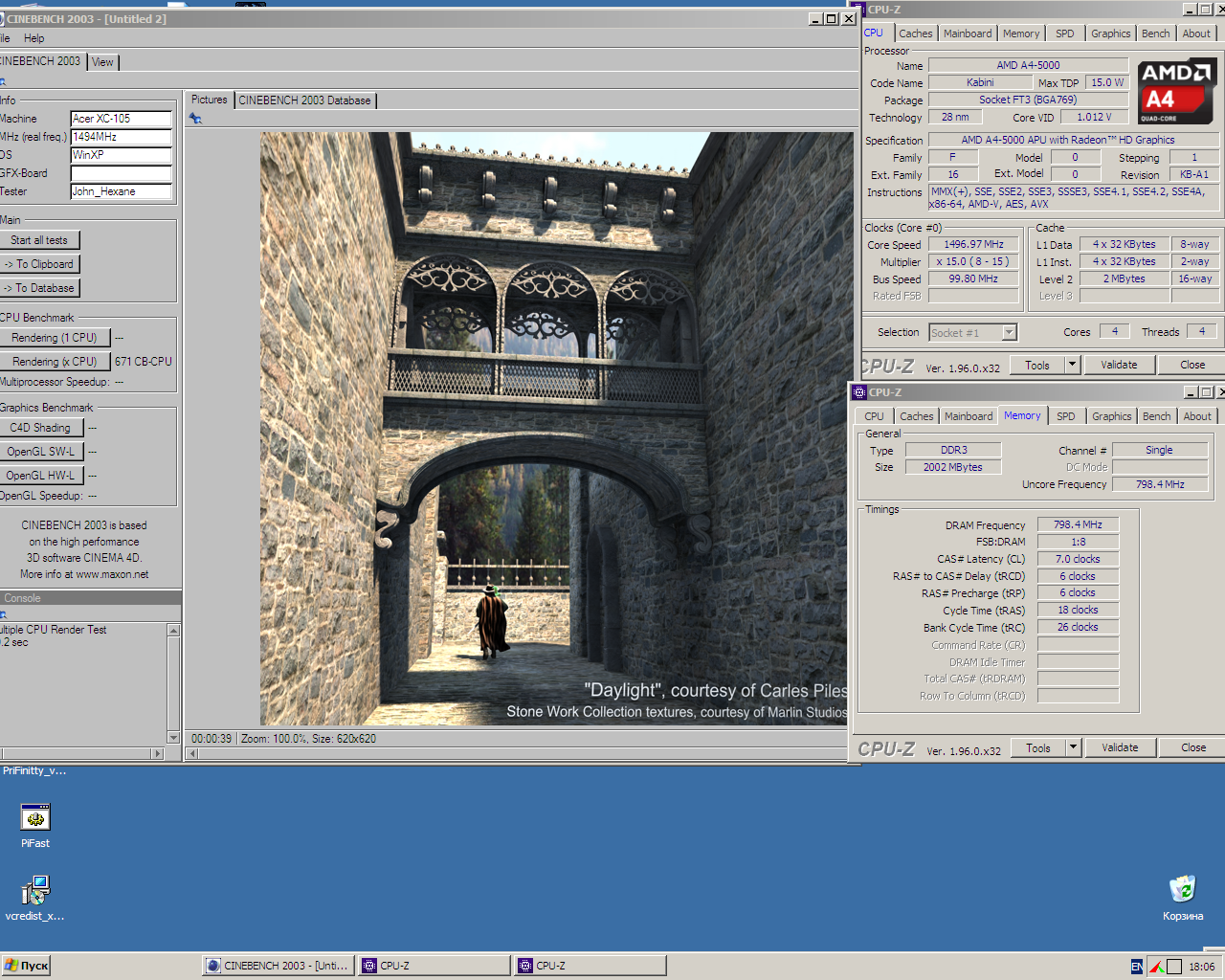Click the left panel's horizontal scroll-right arrow
Screen dimensions: 1225x980
point(158,754)
